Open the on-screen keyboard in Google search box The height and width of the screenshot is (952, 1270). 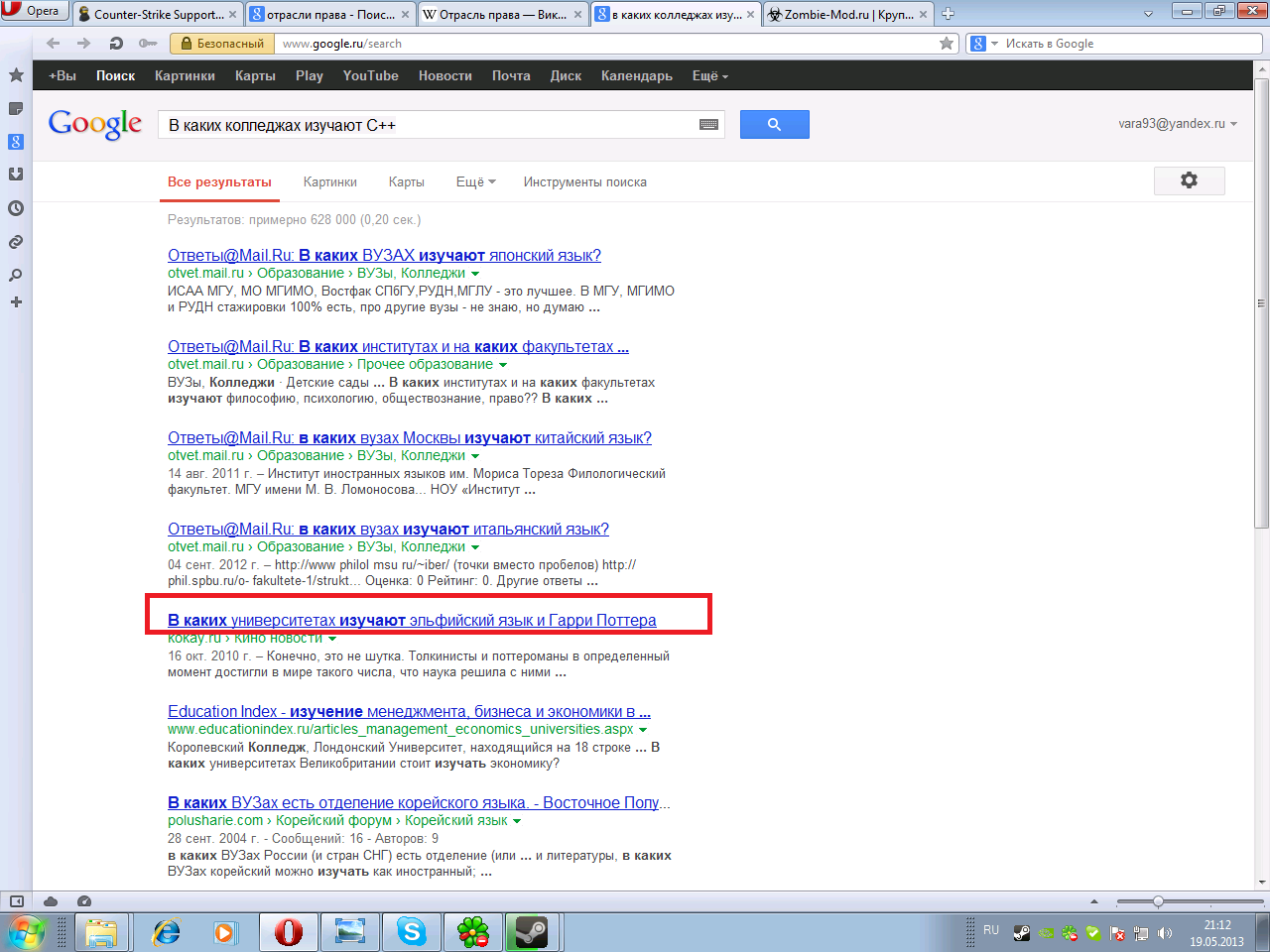pos(708,125)
